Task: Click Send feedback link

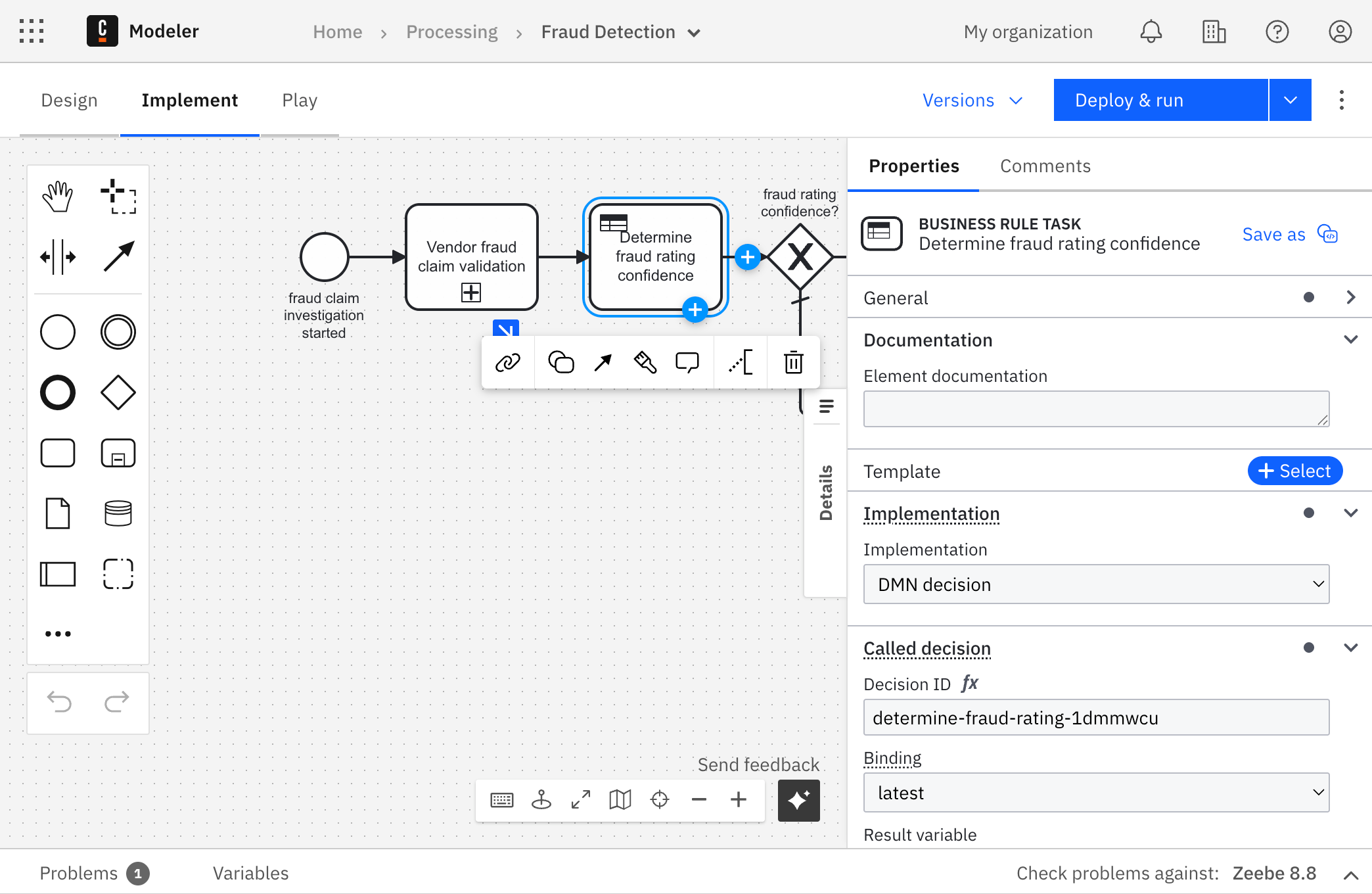Action: pyautogui.click(x=758, y=765)
